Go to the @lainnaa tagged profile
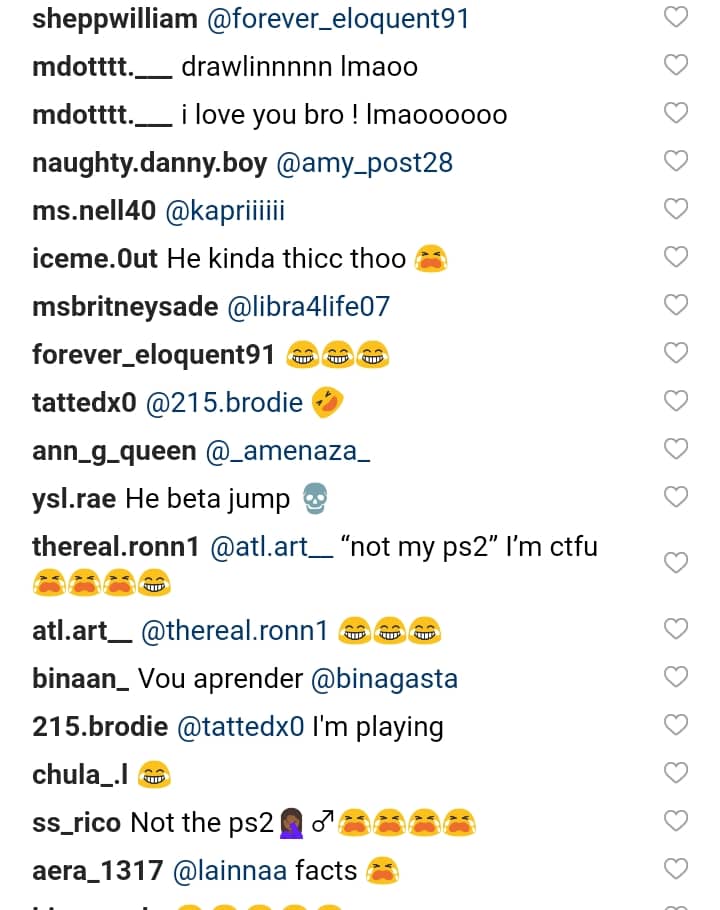Image resolution: width=720 pixels, height=910 pixels. (230, 871)
